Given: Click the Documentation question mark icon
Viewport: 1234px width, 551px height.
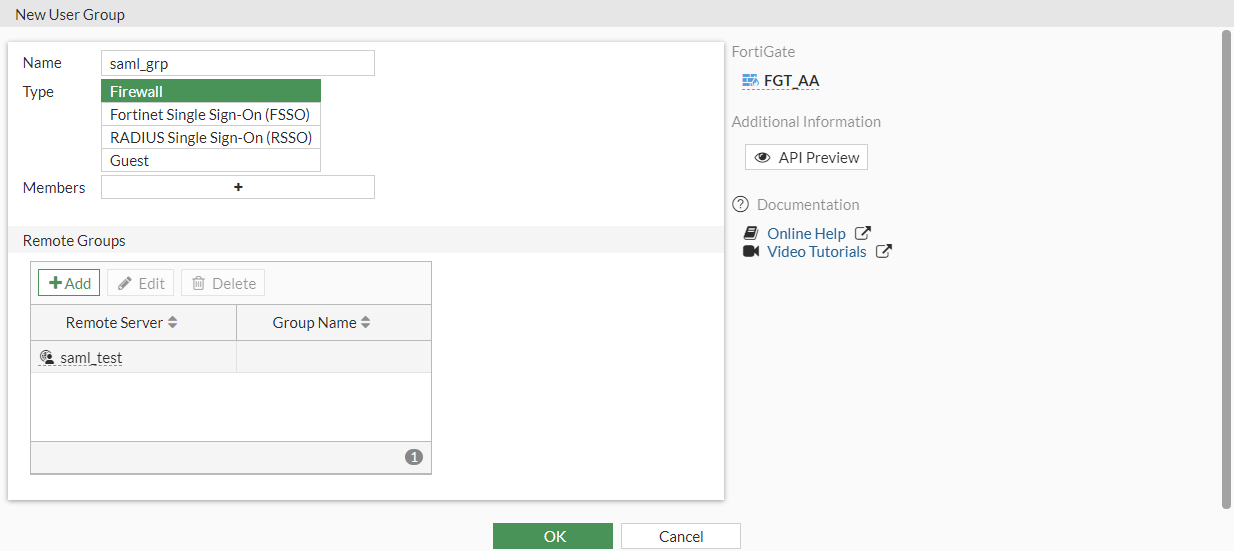Looking at the screenshot, I should click(740, 205).
